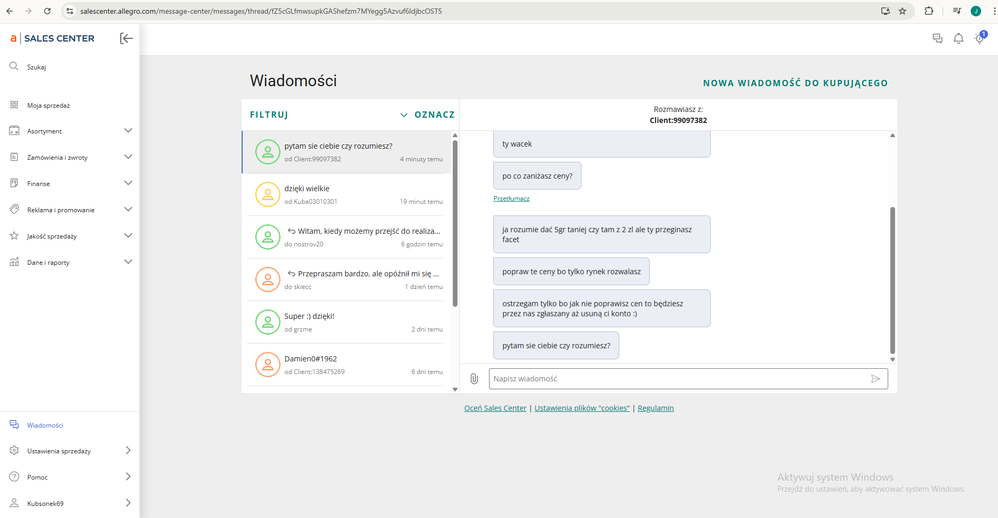Expand the Finanse sidebar section

pyautogui.click(x=128, y=183)
